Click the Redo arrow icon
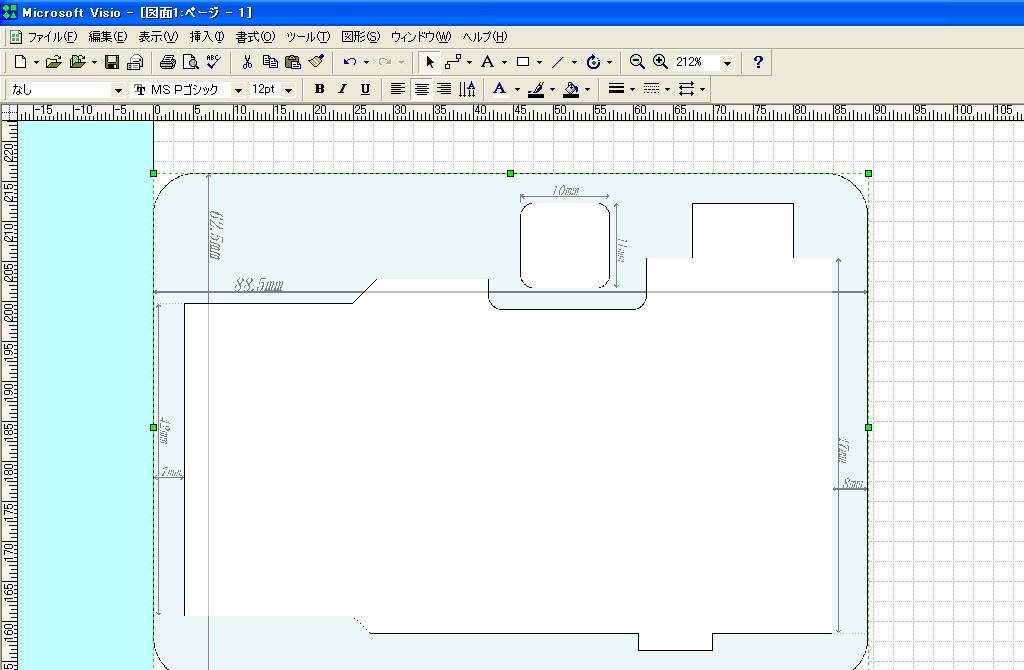The height and width of the screenshot is (670, 1024). click(385, 62)
